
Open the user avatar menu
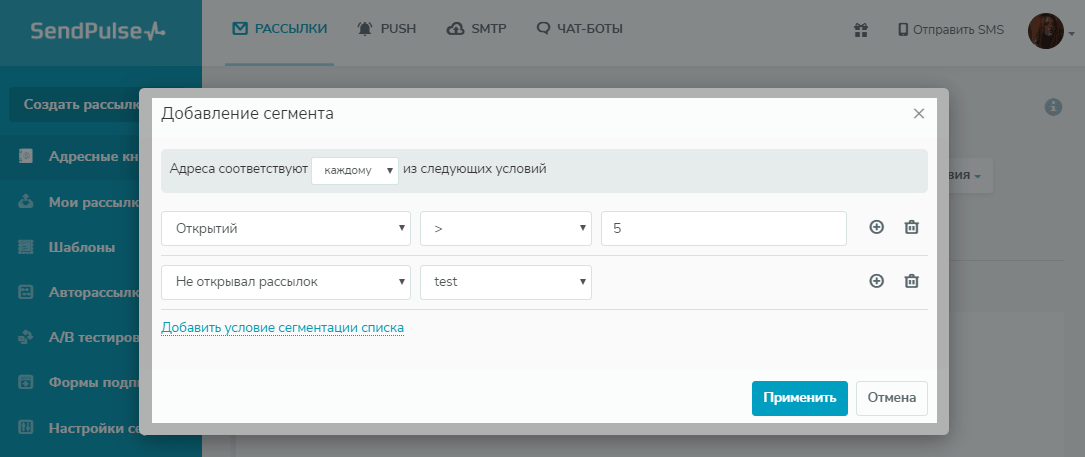1049,31
